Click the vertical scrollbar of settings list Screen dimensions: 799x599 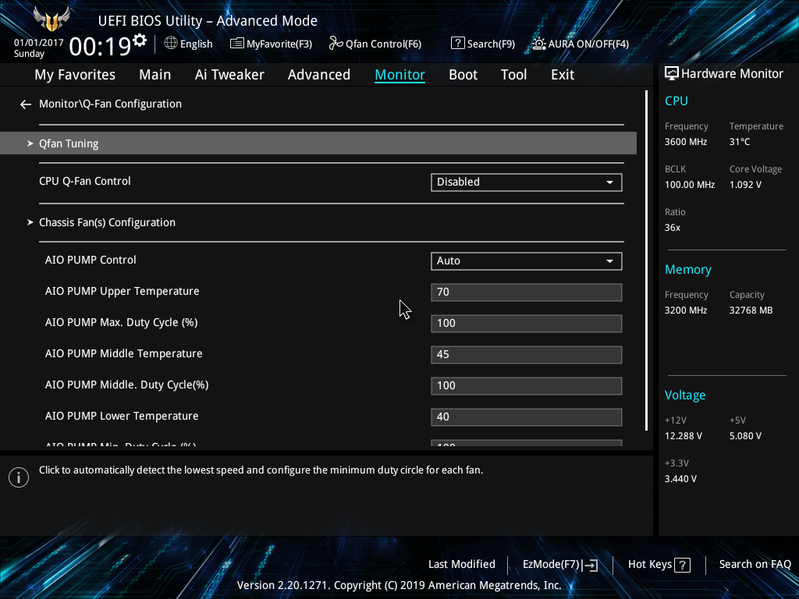647,261
